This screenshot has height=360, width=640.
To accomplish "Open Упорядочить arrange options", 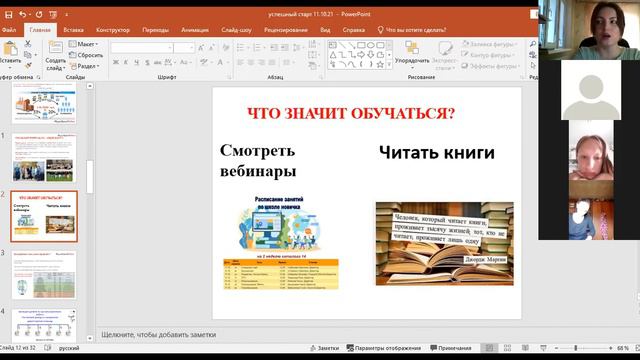I will [x=412, y=54].
